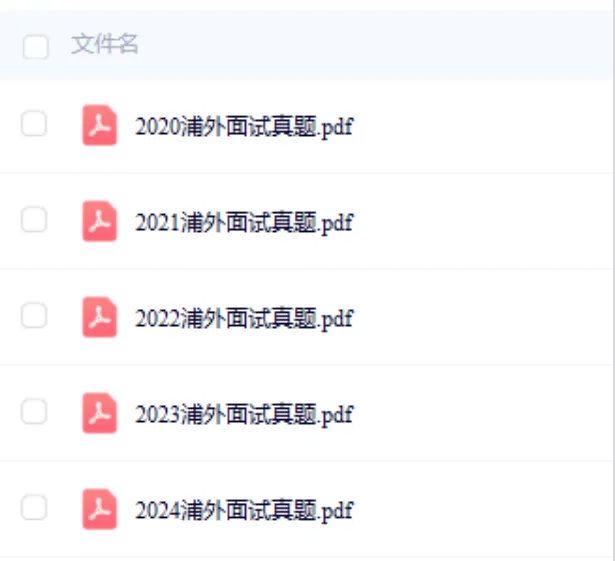
Task: Click the PDF icon for 2020浦外面试真题.pdf
Action: coord(100,125)
